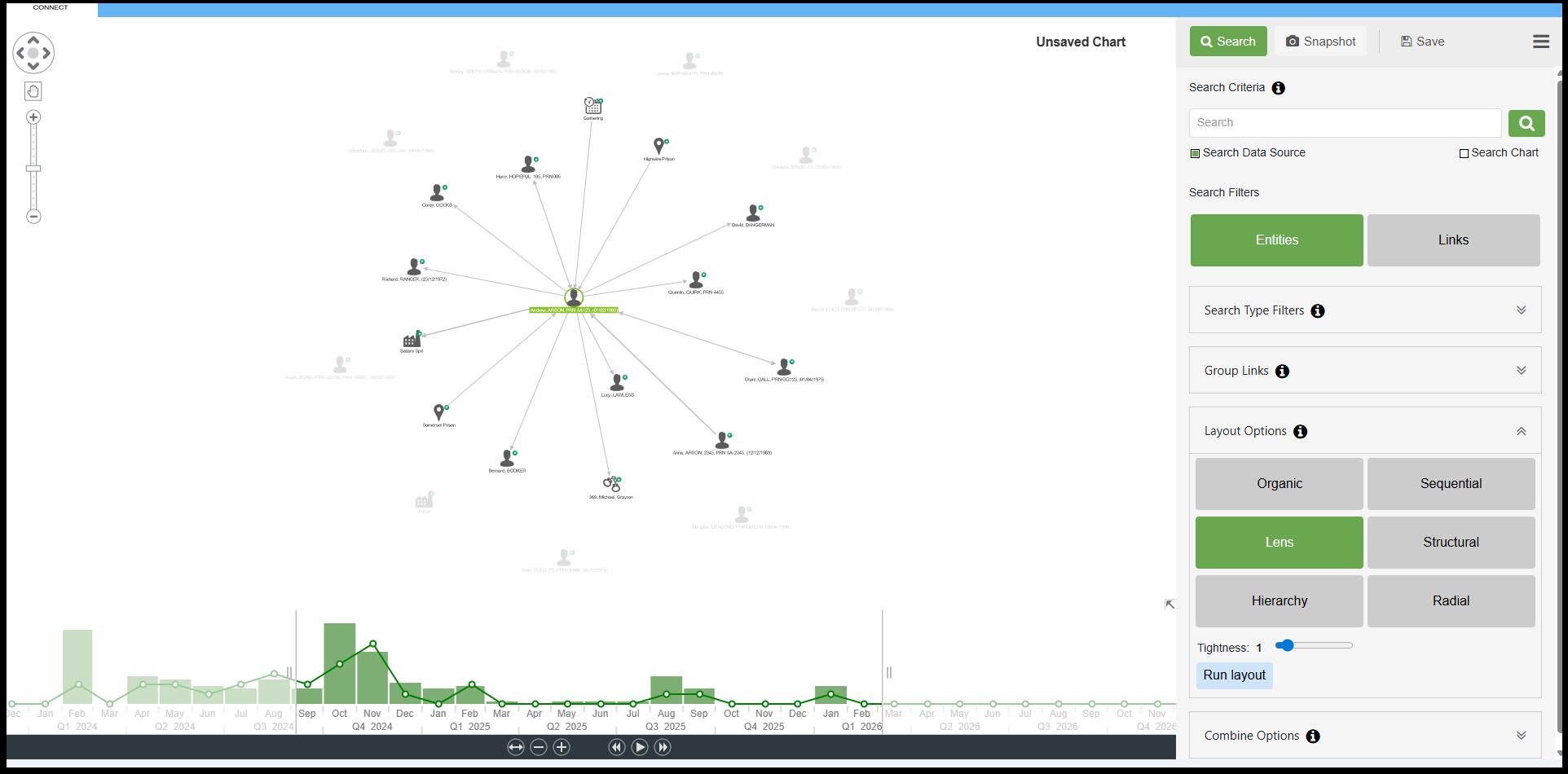Choose the Radial layout option
This screenshot has width=1568, height=774.
pos(1451,601)
